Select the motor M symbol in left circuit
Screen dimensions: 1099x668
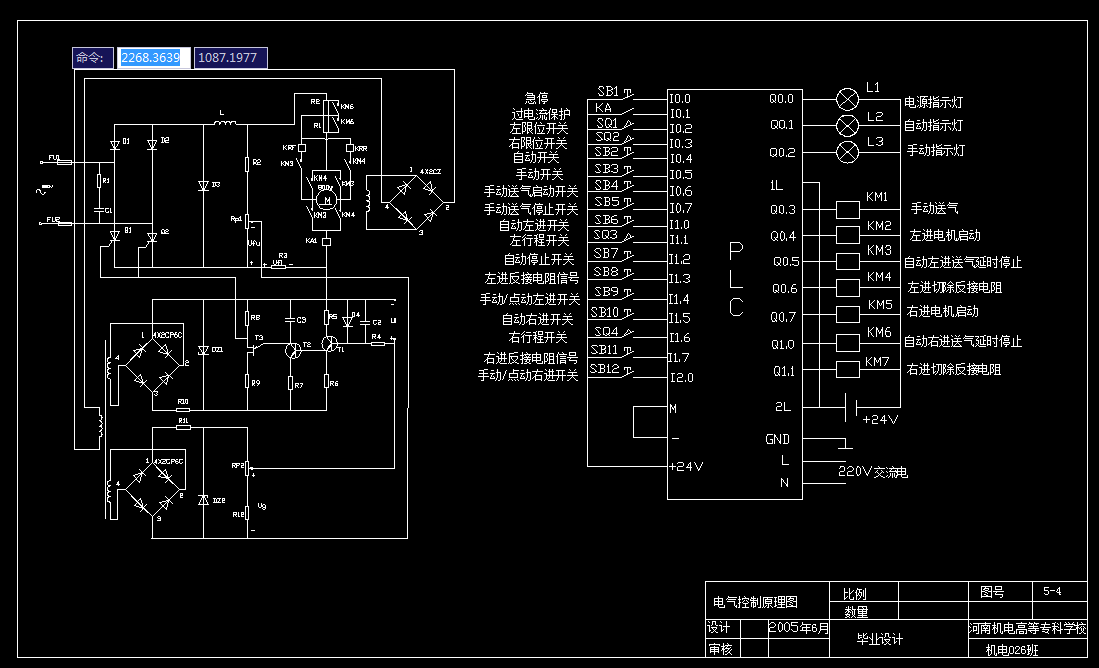[x=326, y=200]
